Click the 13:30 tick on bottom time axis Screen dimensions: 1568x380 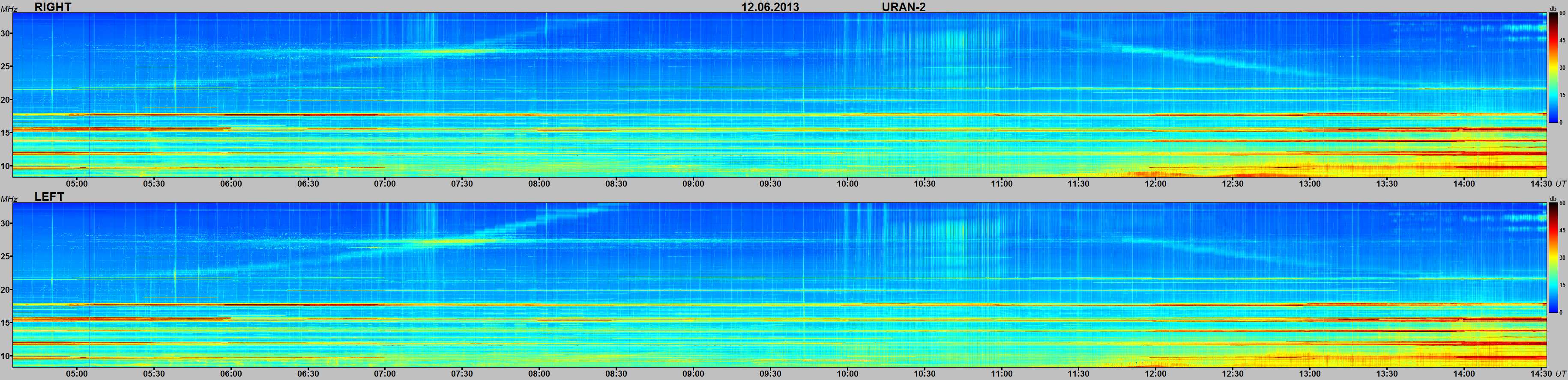[1387, 373]
